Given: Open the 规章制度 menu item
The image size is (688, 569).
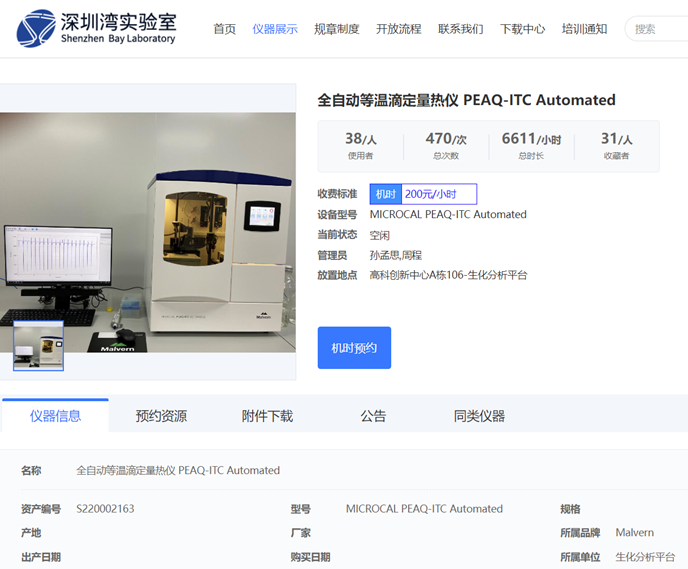Looking at the screenshot, I should click(337, 29).
